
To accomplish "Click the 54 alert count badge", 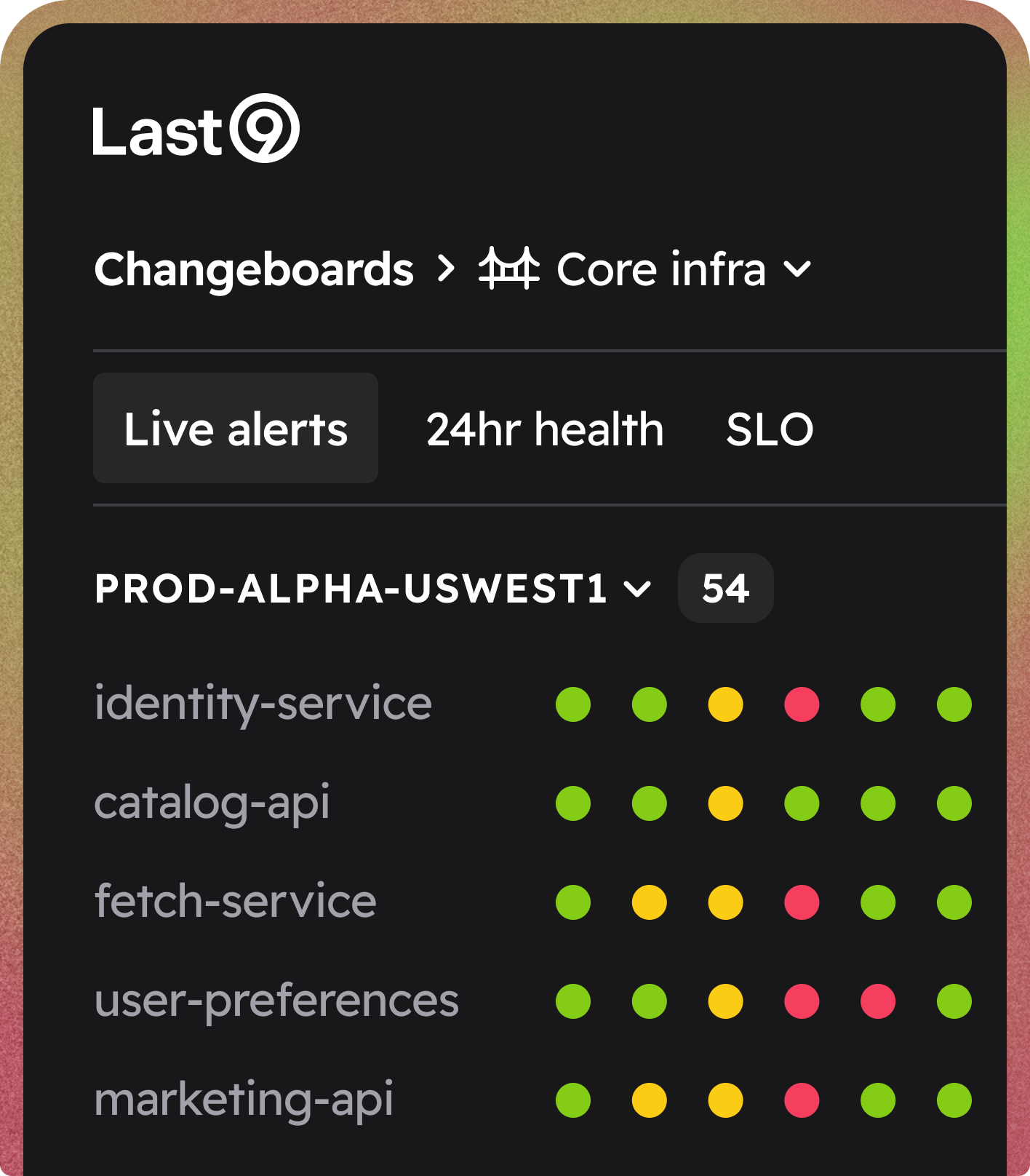I will pyautogui.click(x=725, y=588).
